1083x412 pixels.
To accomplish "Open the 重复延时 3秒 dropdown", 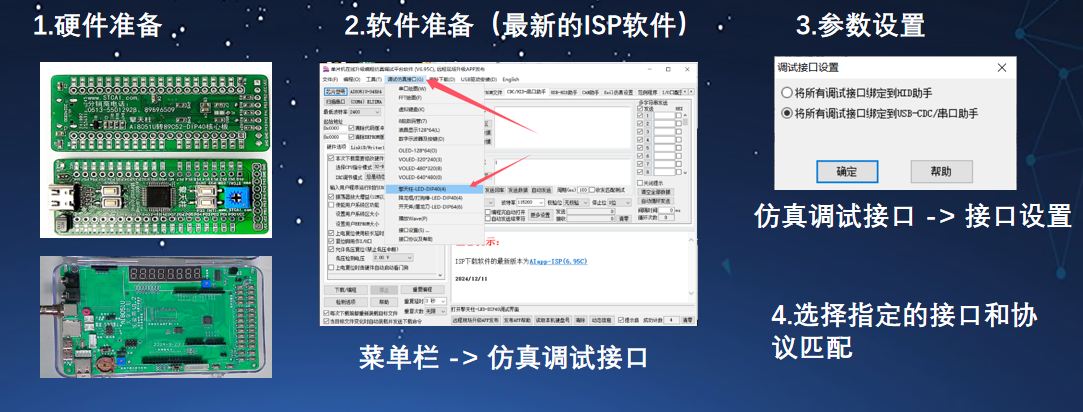I will pos(435,301).
